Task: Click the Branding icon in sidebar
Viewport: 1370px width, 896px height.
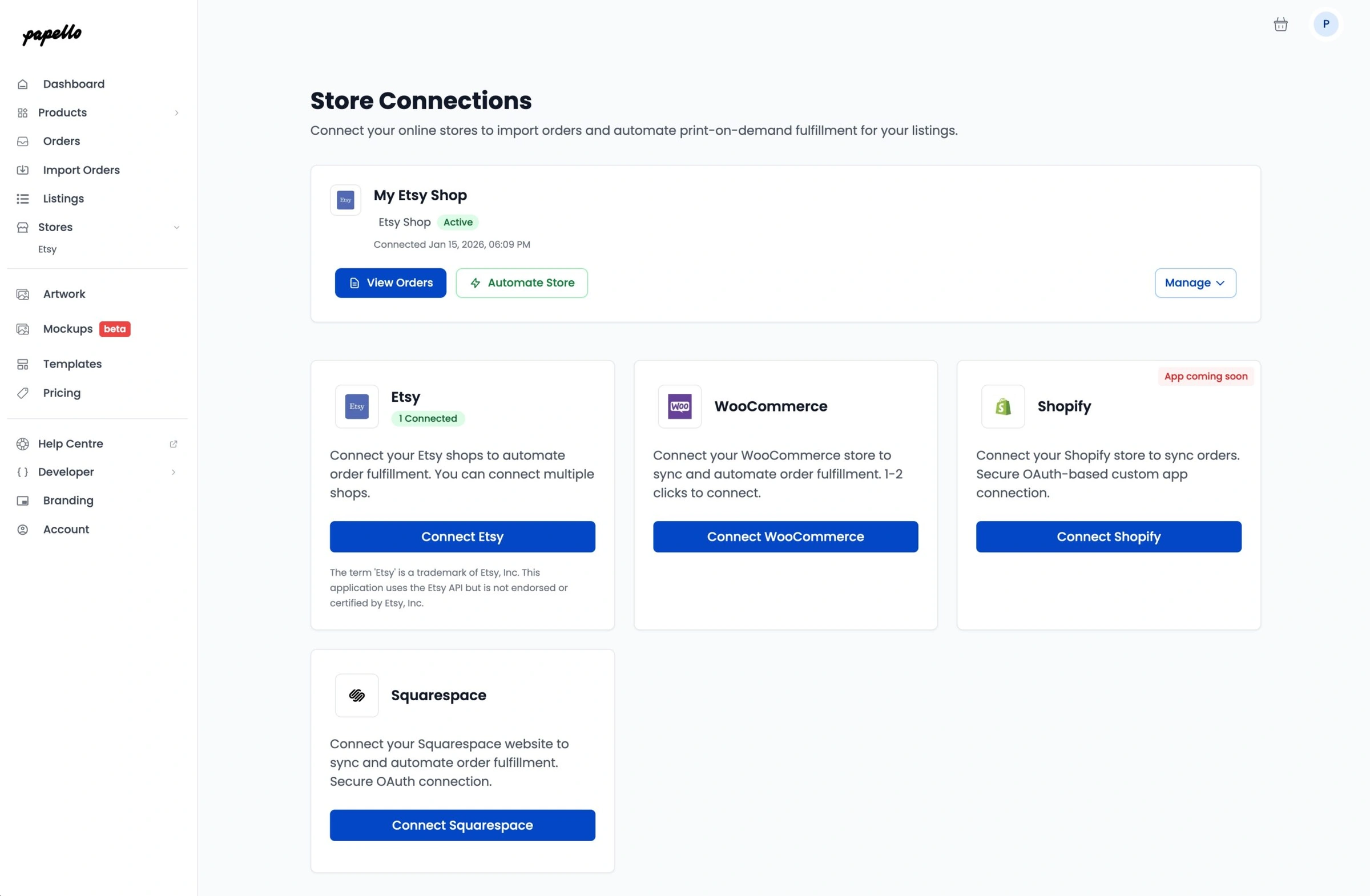Action: pyautogui.click(x=22, y=500)
